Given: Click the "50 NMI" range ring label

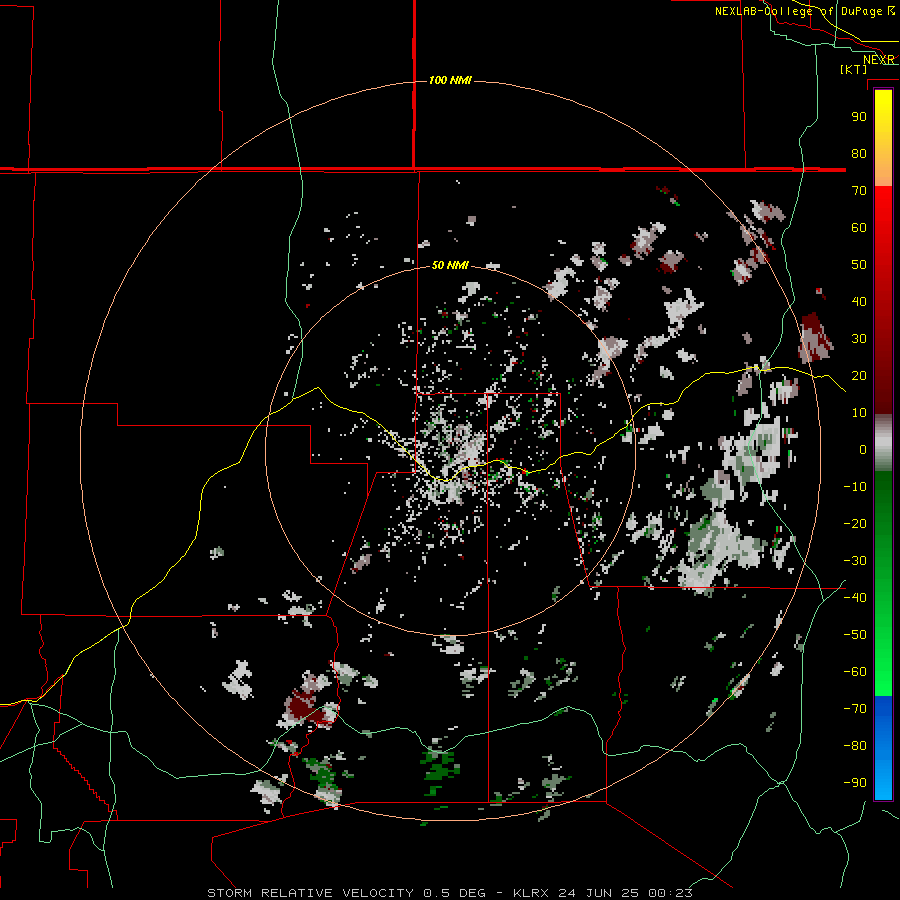Looking at the screenshot, I should (x=450, y=265).
